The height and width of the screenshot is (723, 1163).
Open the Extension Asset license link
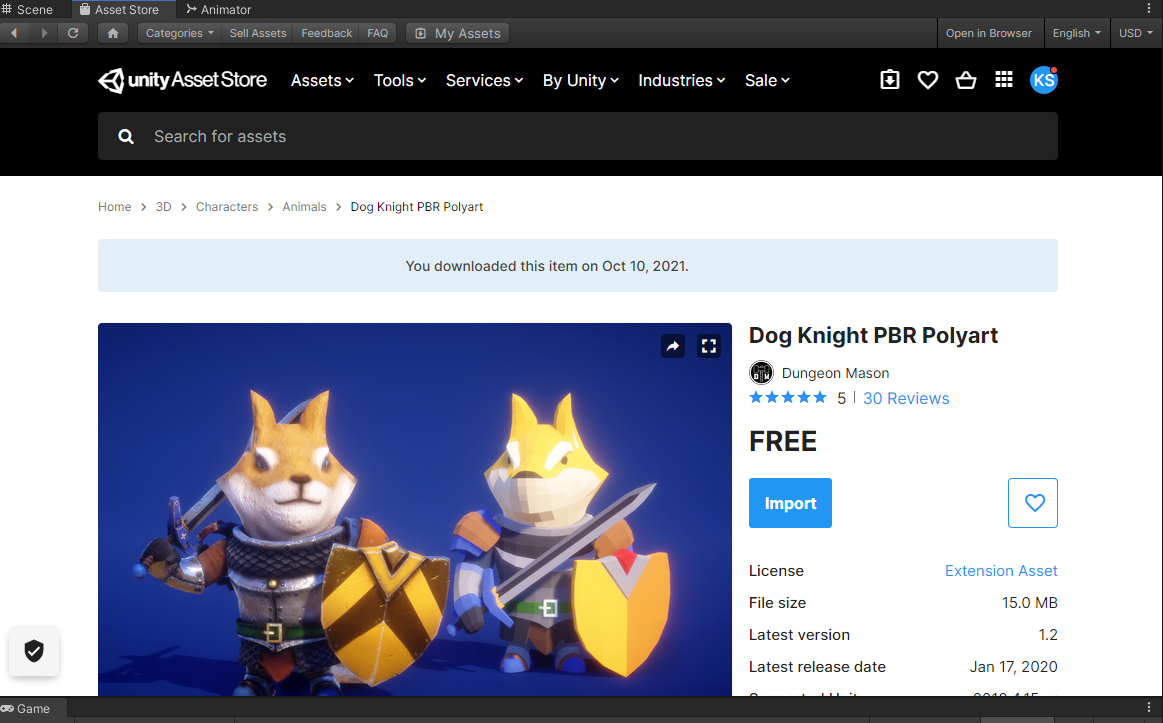pyautogui.click(x=1001, y=570)
